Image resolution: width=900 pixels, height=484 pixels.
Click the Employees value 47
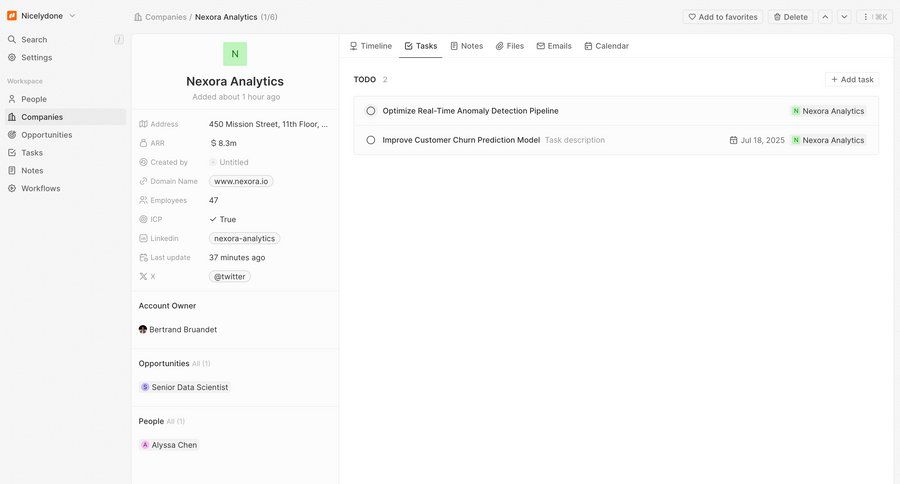click(214, 200)
